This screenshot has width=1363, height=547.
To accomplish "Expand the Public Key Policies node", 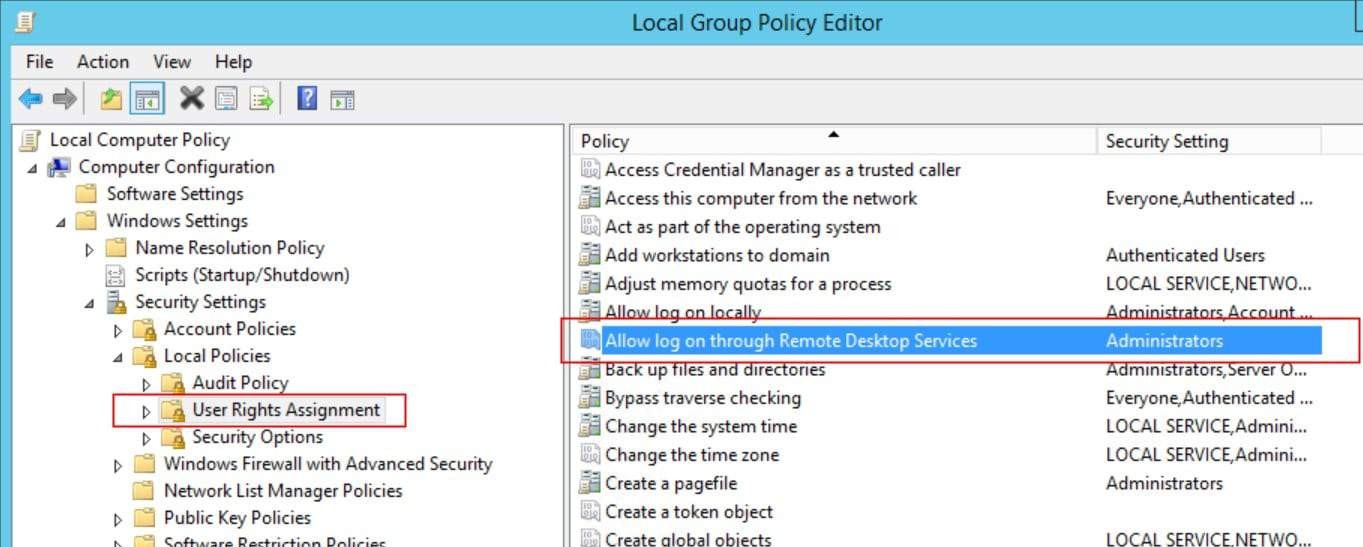I will [x=118, y=518].
